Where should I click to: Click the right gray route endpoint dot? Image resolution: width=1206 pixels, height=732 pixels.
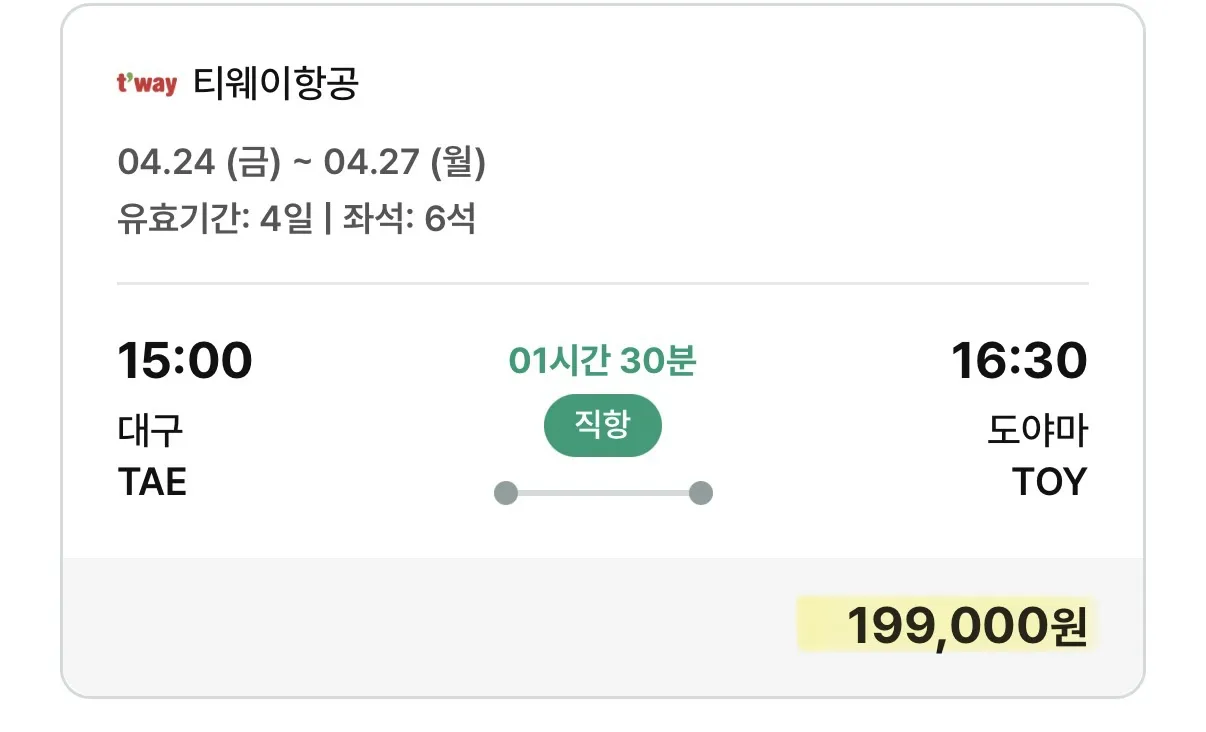701,491
